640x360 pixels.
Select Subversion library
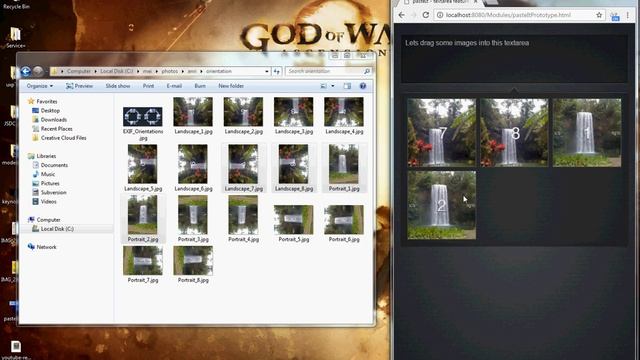49,192
